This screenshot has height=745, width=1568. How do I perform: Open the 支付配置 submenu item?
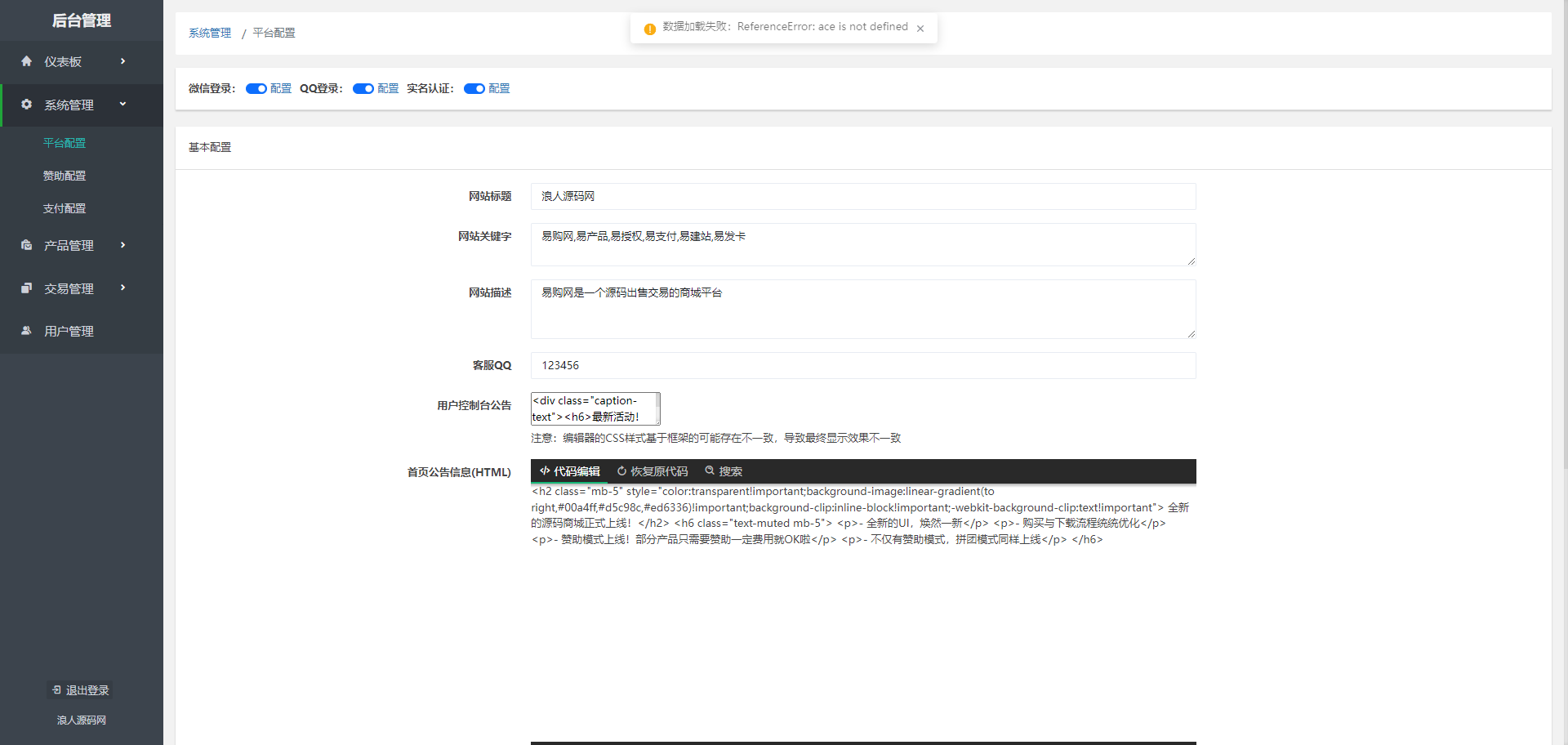coord(65,208)
